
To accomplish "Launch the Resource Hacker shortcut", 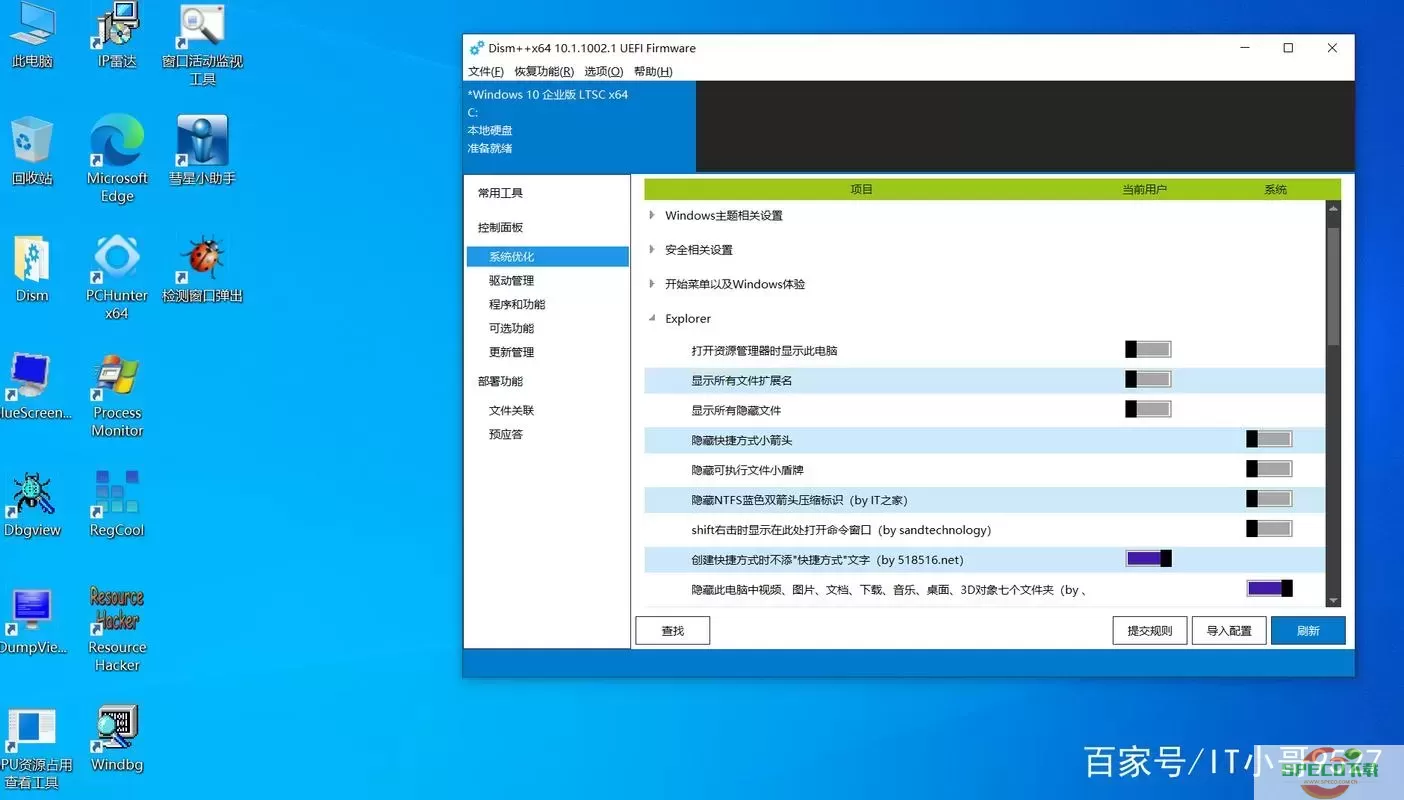I will pos(117,630).
